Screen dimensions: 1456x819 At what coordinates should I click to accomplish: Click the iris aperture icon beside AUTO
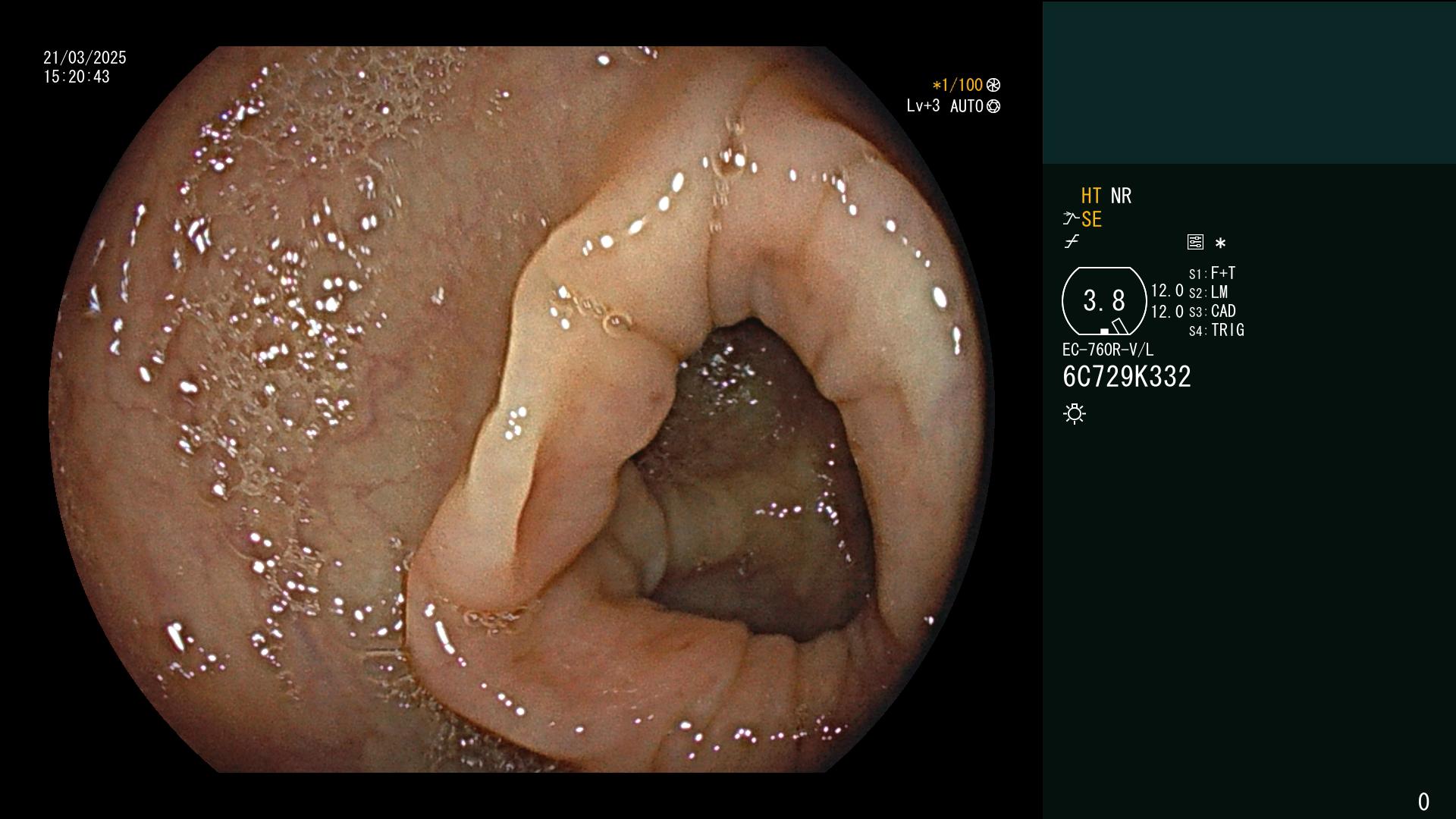[993, 106]
